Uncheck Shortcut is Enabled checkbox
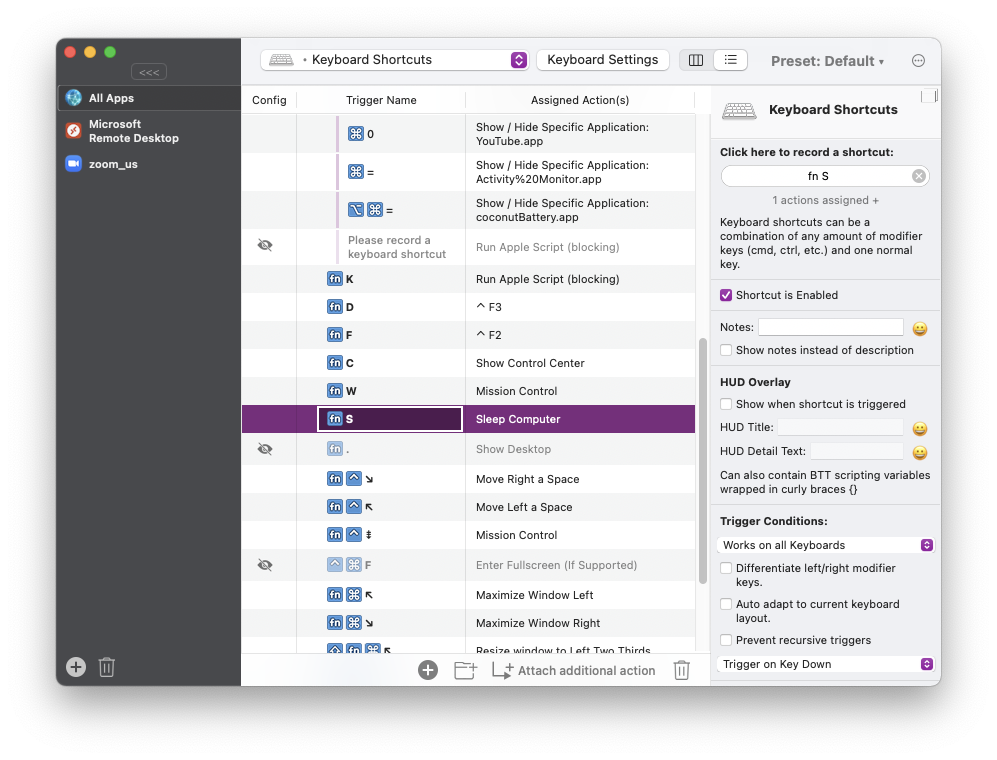Image resolution: width=997 pixels, height=760 pixels. click(727, 295)
